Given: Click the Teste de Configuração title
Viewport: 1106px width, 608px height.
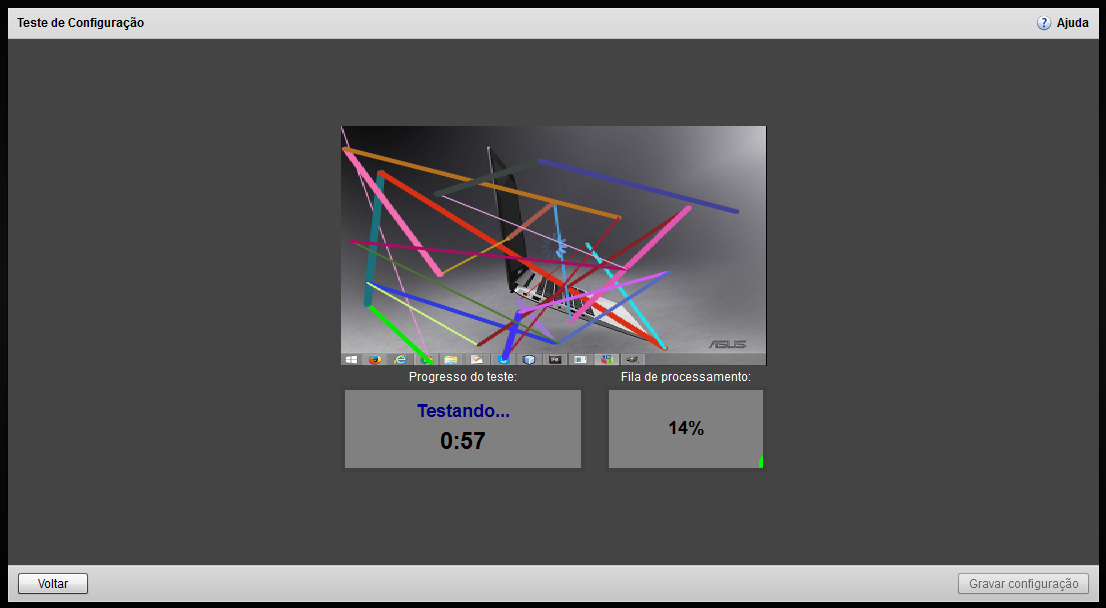Looking at the screenshot, I should click(80, 23).
